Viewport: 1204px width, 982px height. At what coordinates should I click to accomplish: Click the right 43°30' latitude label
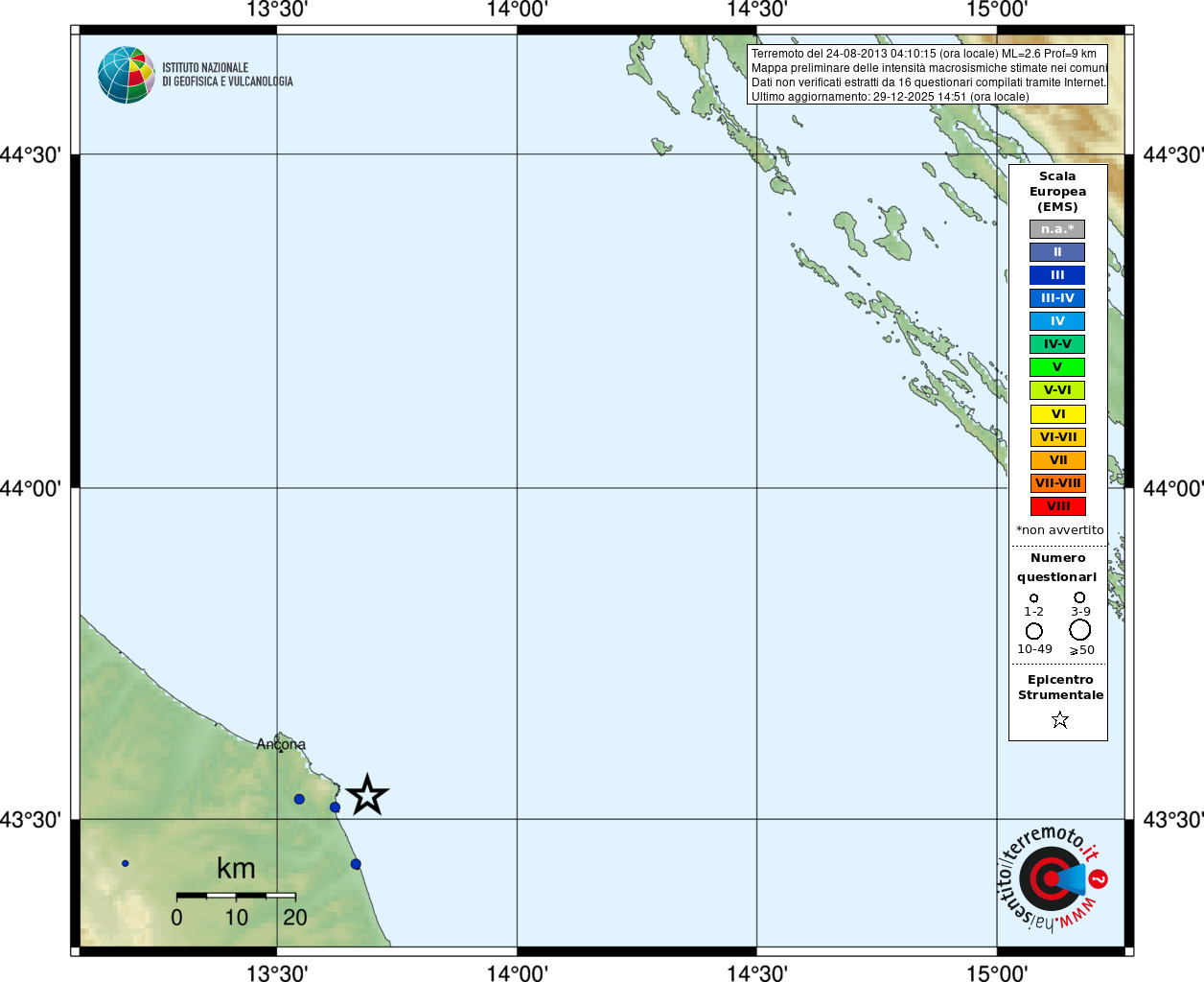[x=1173, y=820]
